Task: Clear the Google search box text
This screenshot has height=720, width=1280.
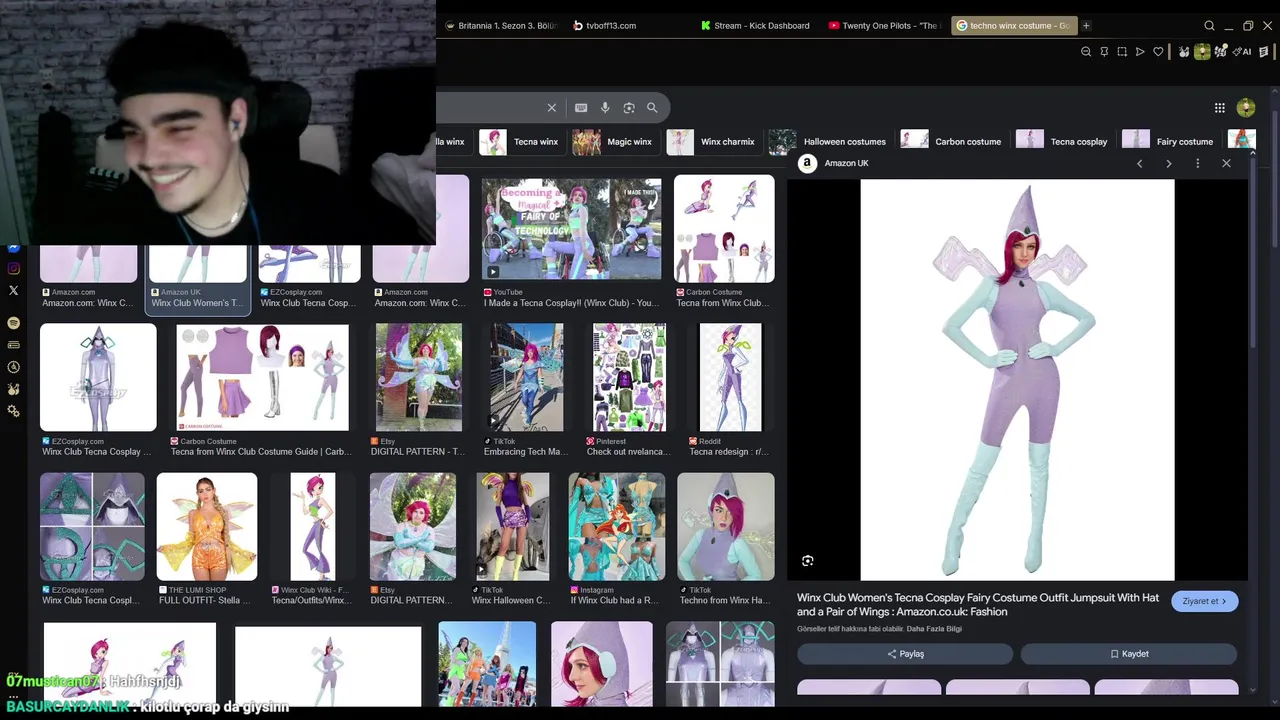Action: [x=551, y=107]
